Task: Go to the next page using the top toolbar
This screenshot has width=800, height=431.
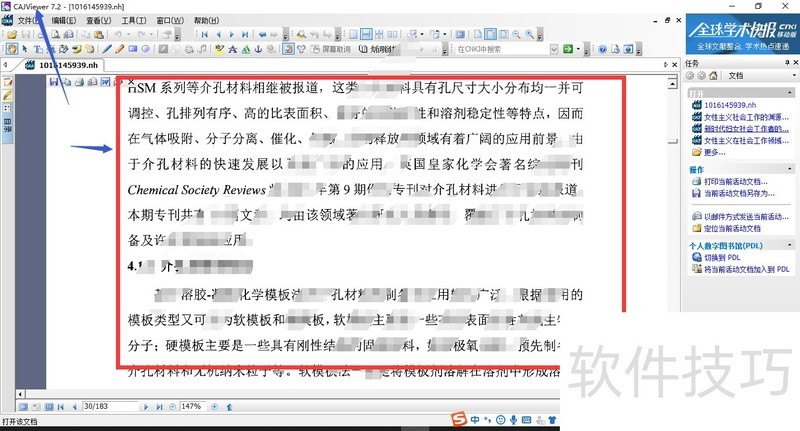Action: point(231,35)
